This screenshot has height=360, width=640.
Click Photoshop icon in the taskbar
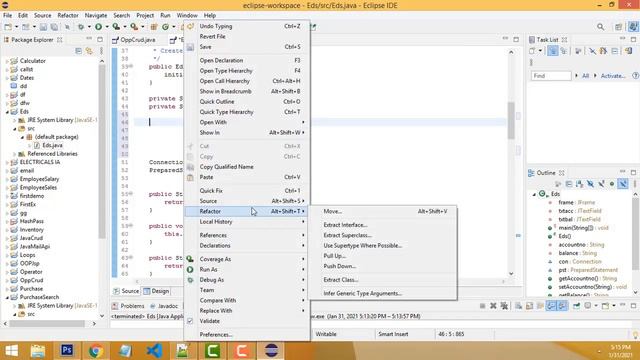tap(67, 350)
